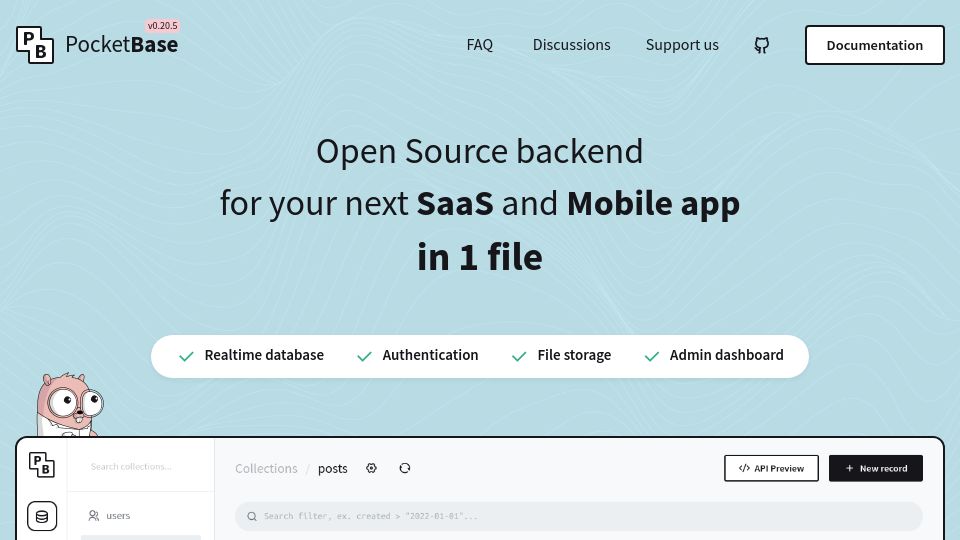Screen dimensions: 960x540
Task: Click the Collections breadcrumb
Action: tap(266, 468)
